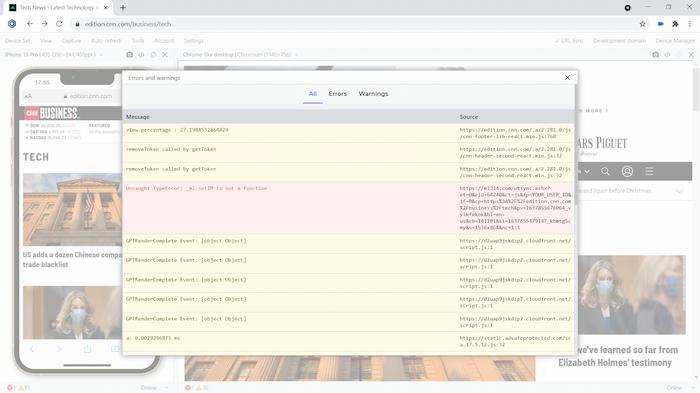The width and height of the screenshot is (700, 393).
Task: Open a new browser tab
Action: (x=123, y=8)
